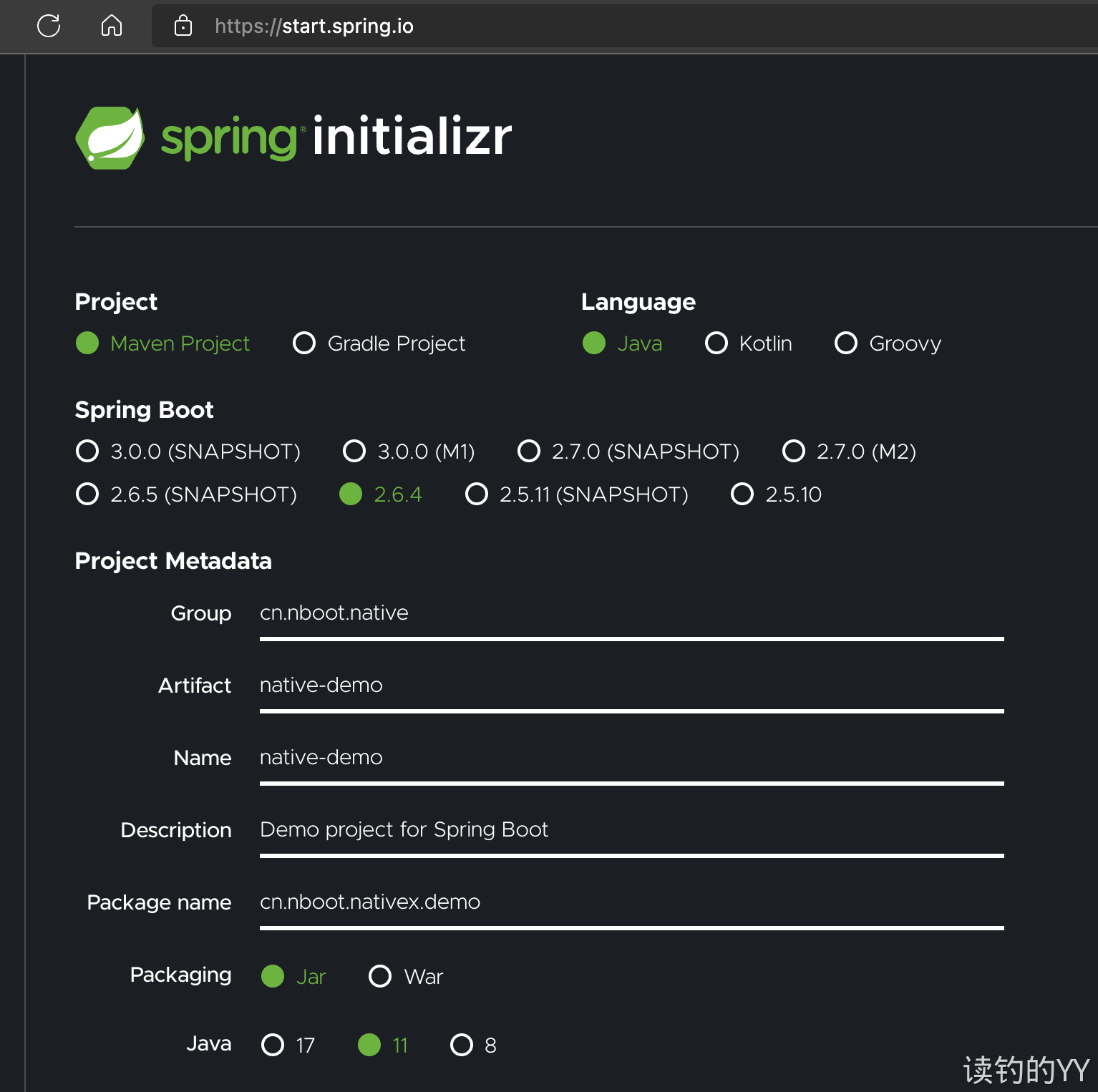The width and height of the screenshot is (1098, 1092).
Task: Click the 'initializr' title text
Action: pyautogui.click(x=412, y=135)
